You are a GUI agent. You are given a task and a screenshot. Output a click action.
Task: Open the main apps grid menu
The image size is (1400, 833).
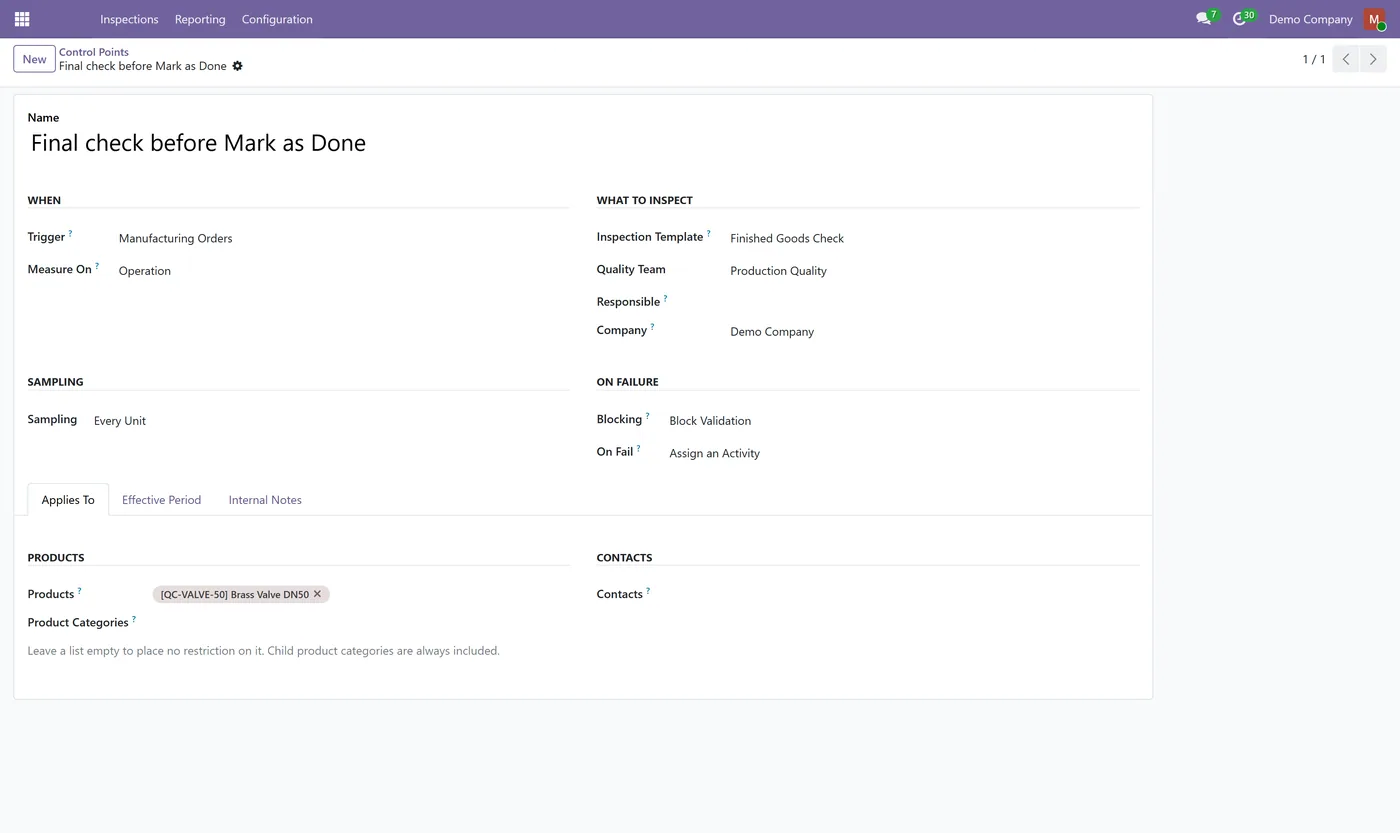[22, 19]
